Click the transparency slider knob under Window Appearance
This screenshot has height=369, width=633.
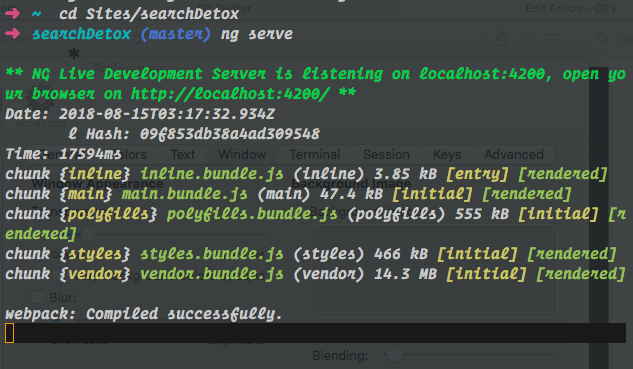pos(88,234)
